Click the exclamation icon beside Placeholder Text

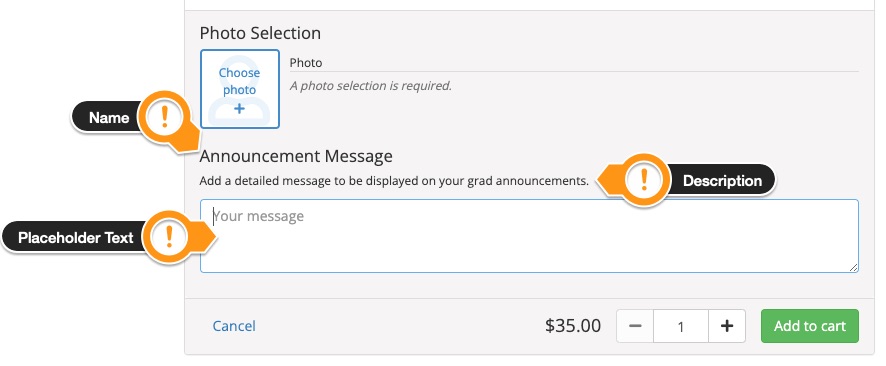[x=168, y=237]
